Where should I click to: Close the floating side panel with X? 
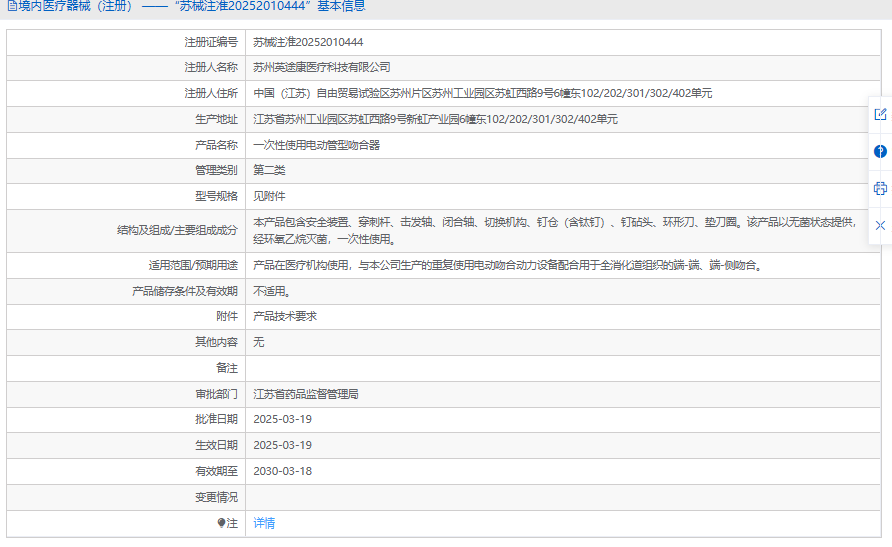[x=880, y=225]
